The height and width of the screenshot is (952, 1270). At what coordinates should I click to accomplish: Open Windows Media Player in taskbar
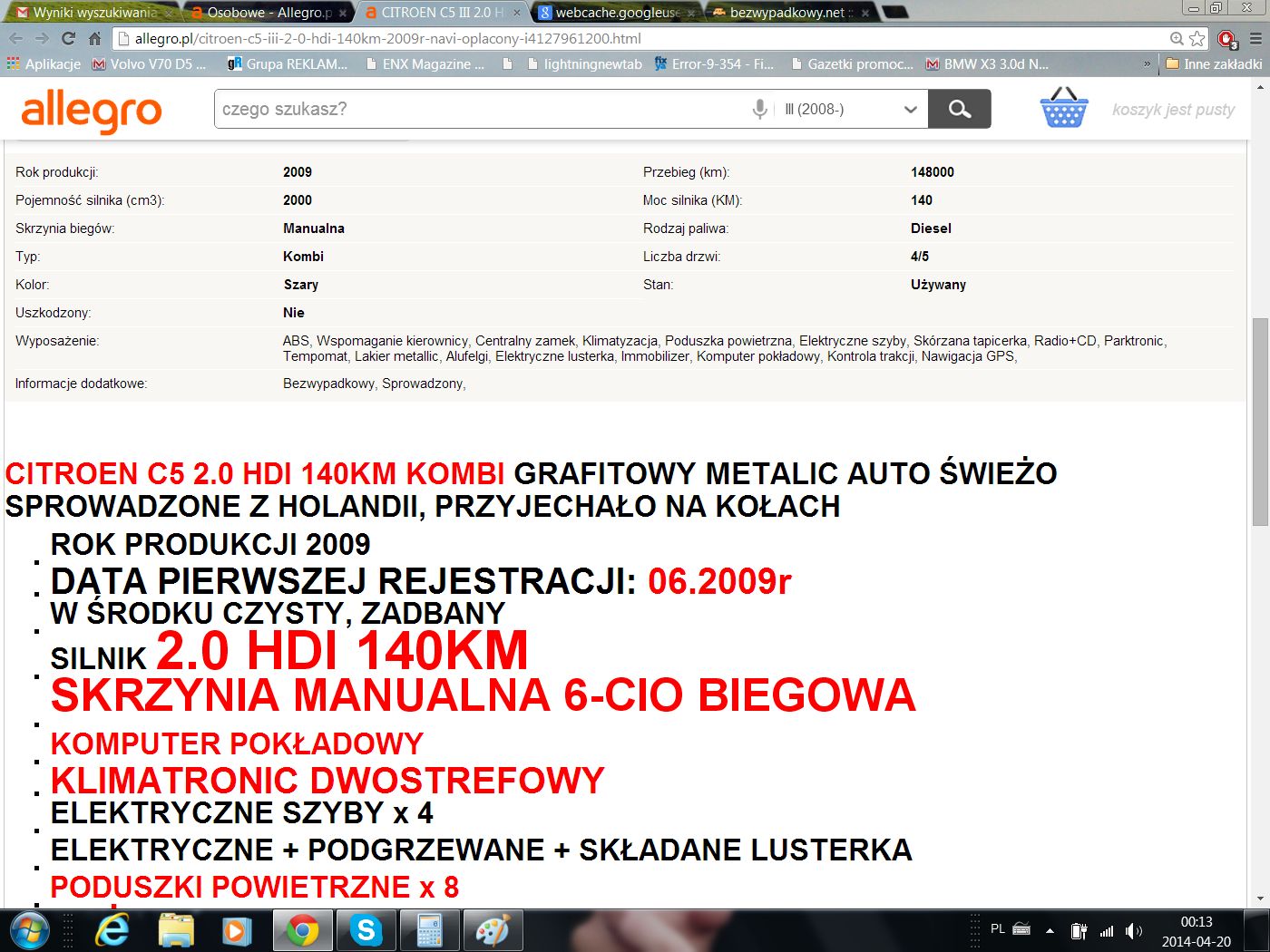click(238, 931)
